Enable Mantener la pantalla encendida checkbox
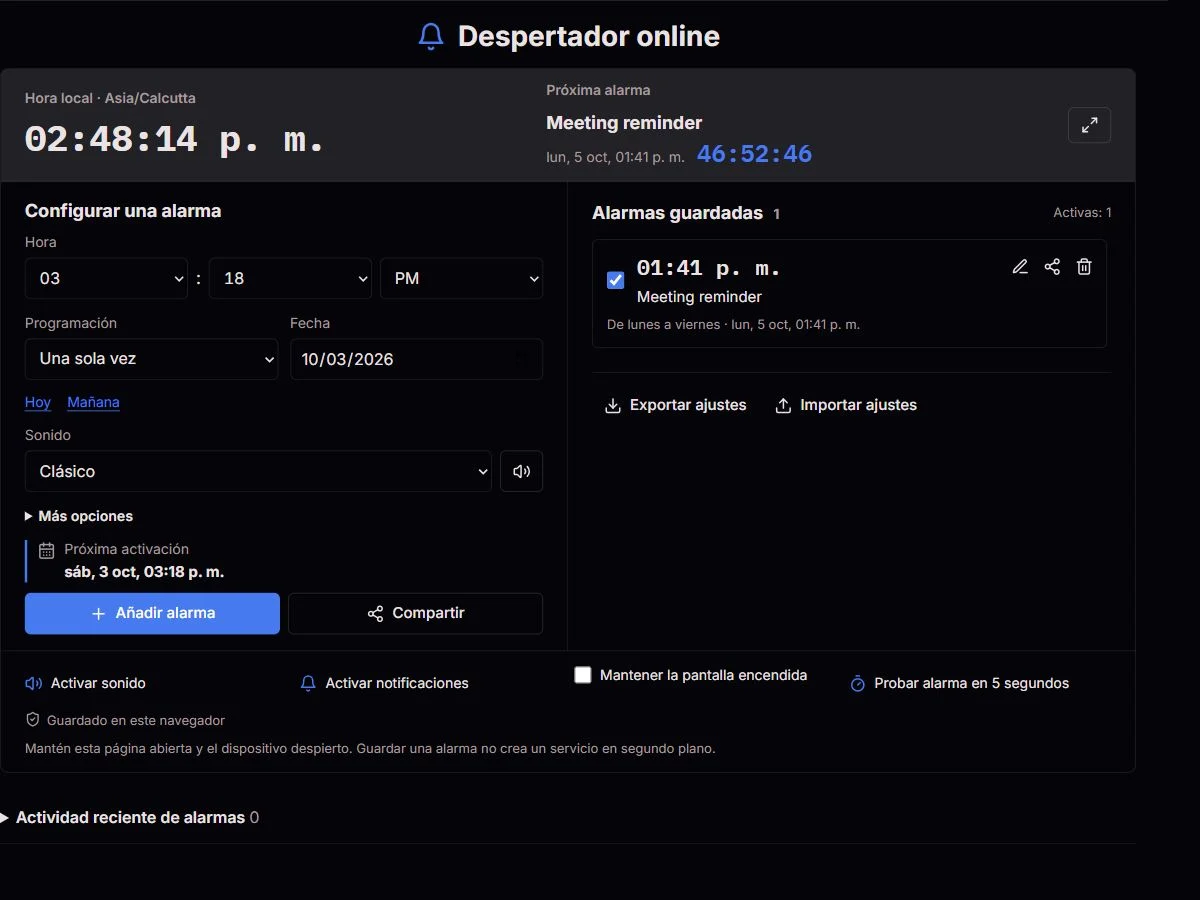1200x900 pixels. [x=583, y=675]
